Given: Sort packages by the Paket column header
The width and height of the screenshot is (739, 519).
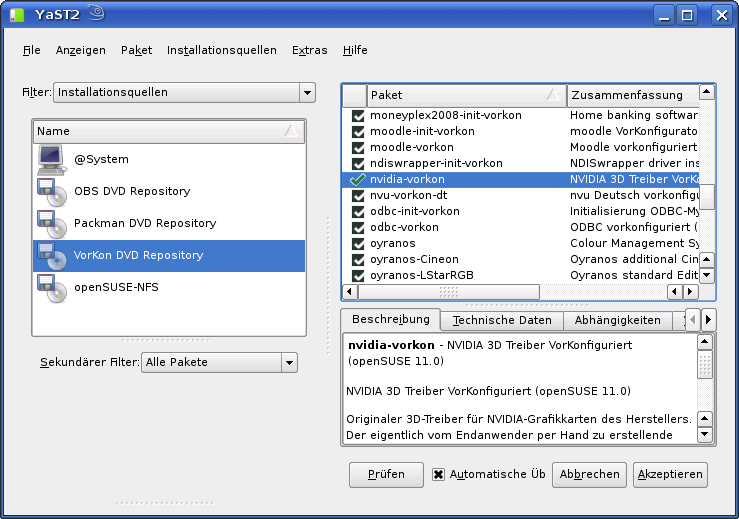Looking at the screenshot, I should click(x=467, y=95).
